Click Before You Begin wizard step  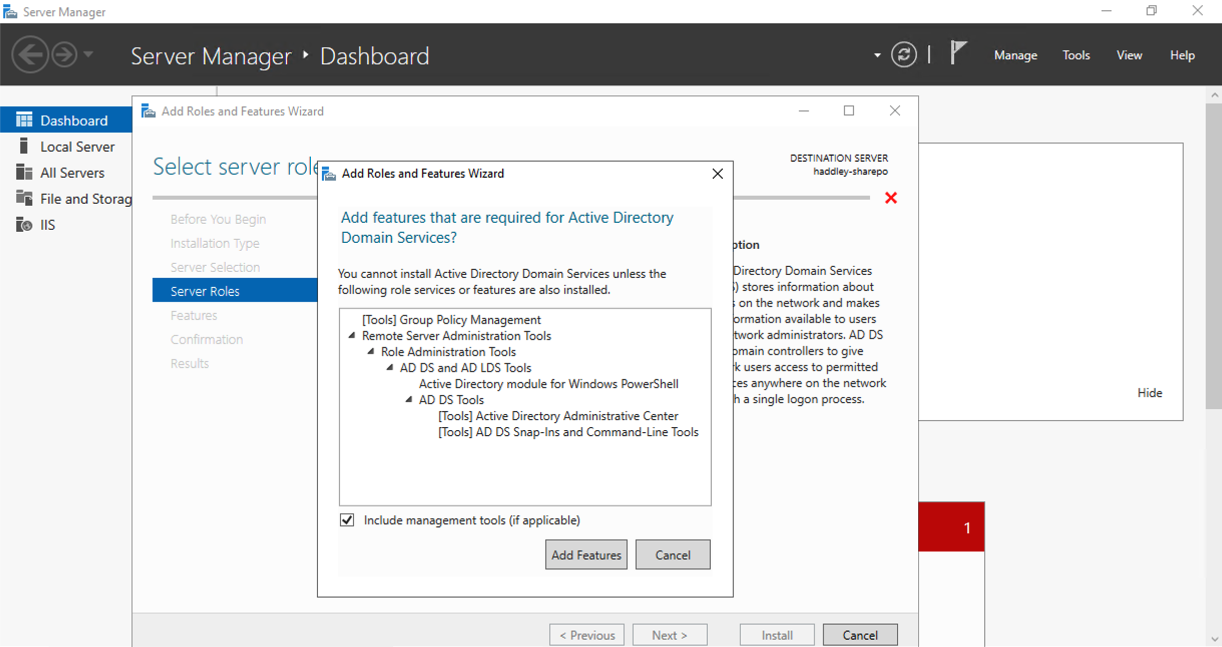click(x=218, y=219)
